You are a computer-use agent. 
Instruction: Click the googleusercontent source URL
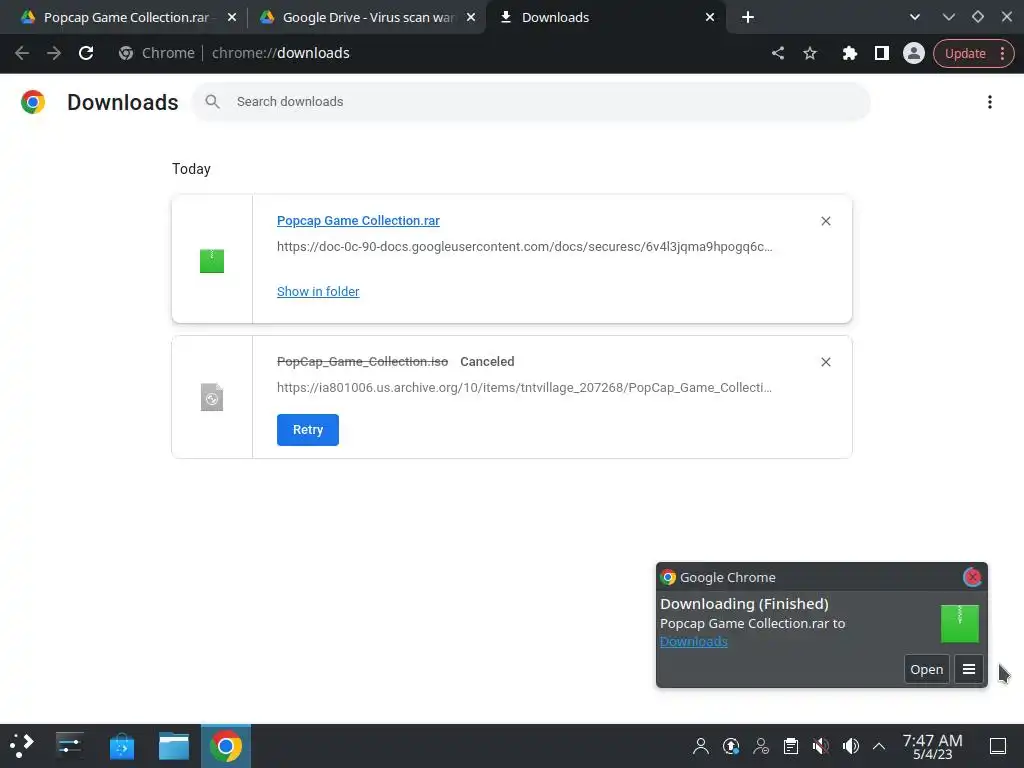(524, 247)
